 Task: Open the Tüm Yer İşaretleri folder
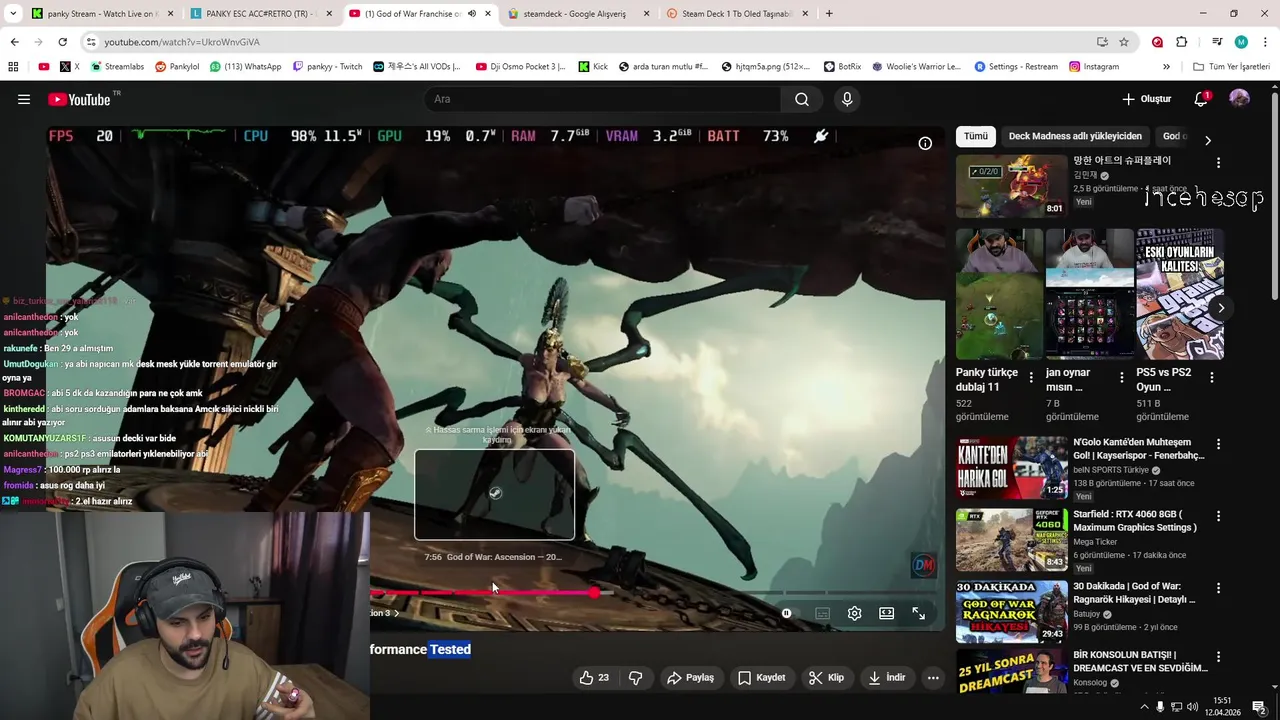(1231, 67)
